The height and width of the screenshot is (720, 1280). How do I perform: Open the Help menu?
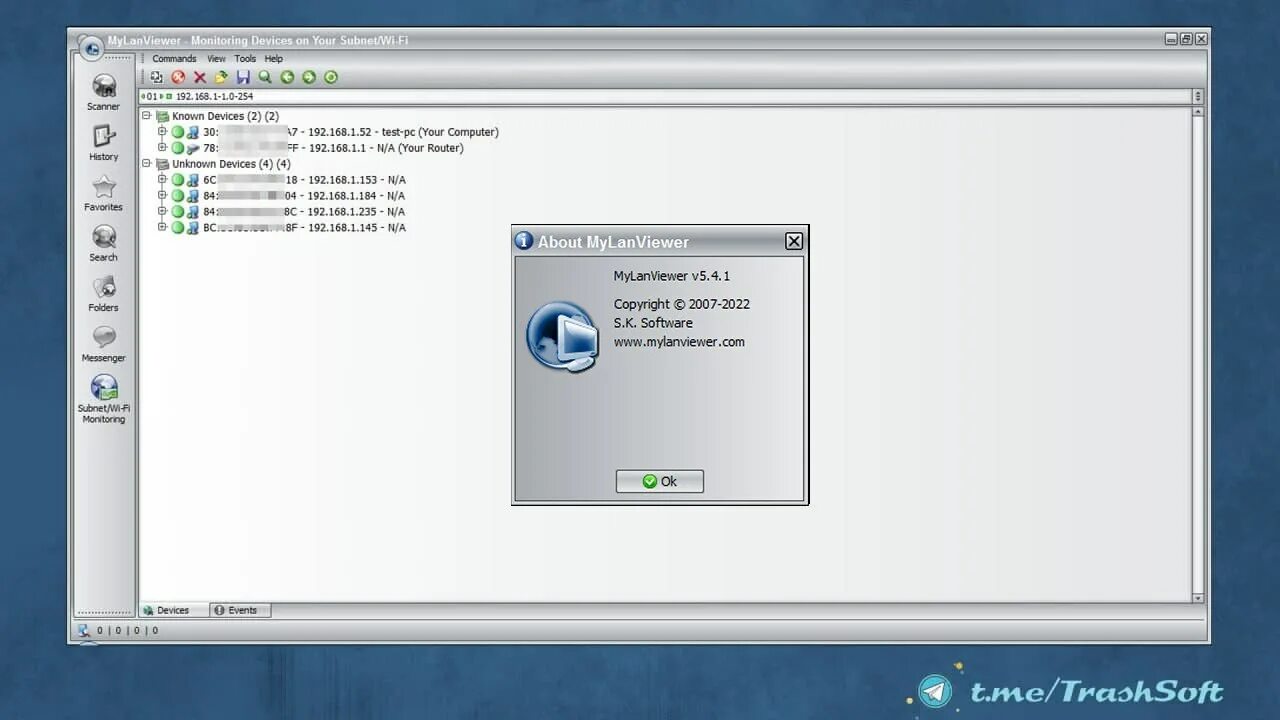[x=274, y=59]
